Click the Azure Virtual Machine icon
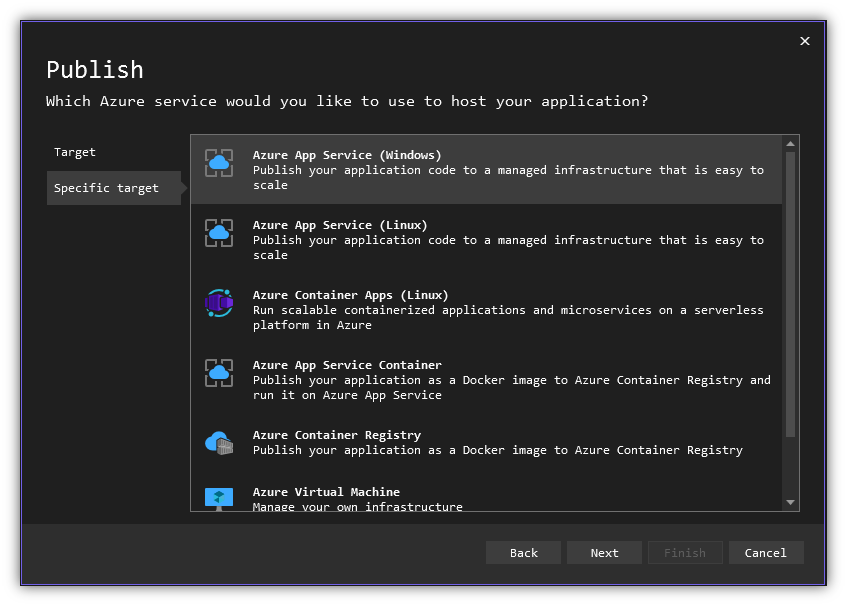The height and width of the screenshot is (606, 847). [219, 499]
